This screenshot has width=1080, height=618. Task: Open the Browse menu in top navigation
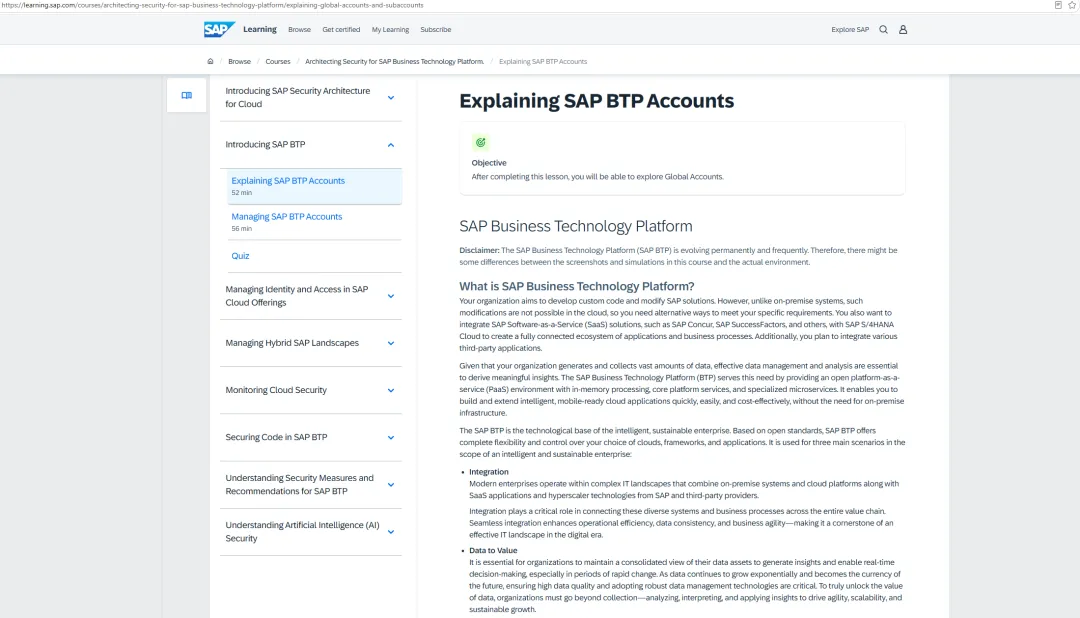pyautogui.click(x=299, y=30)
